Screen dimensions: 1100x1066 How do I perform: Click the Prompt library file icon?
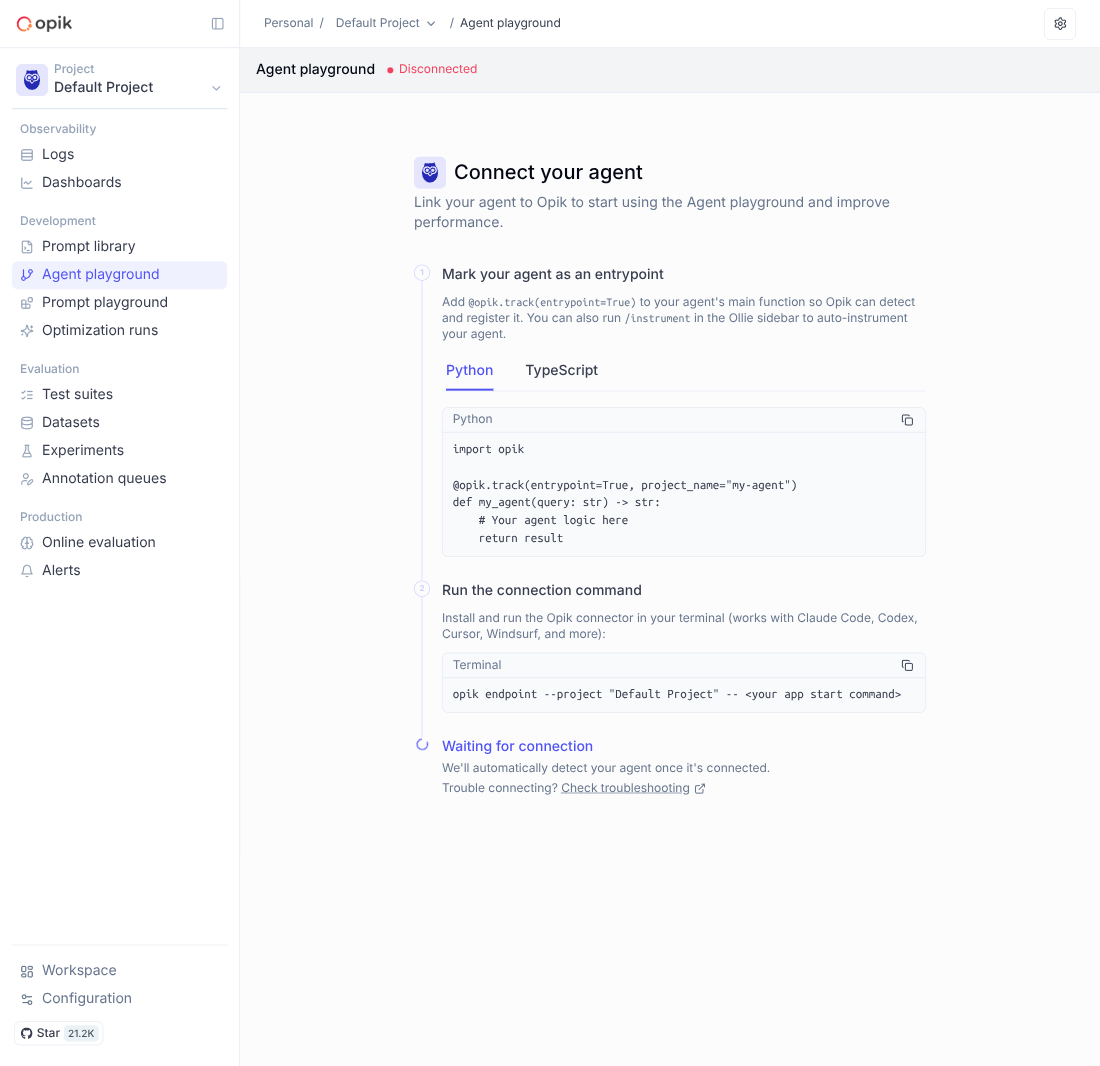[27, 247]
